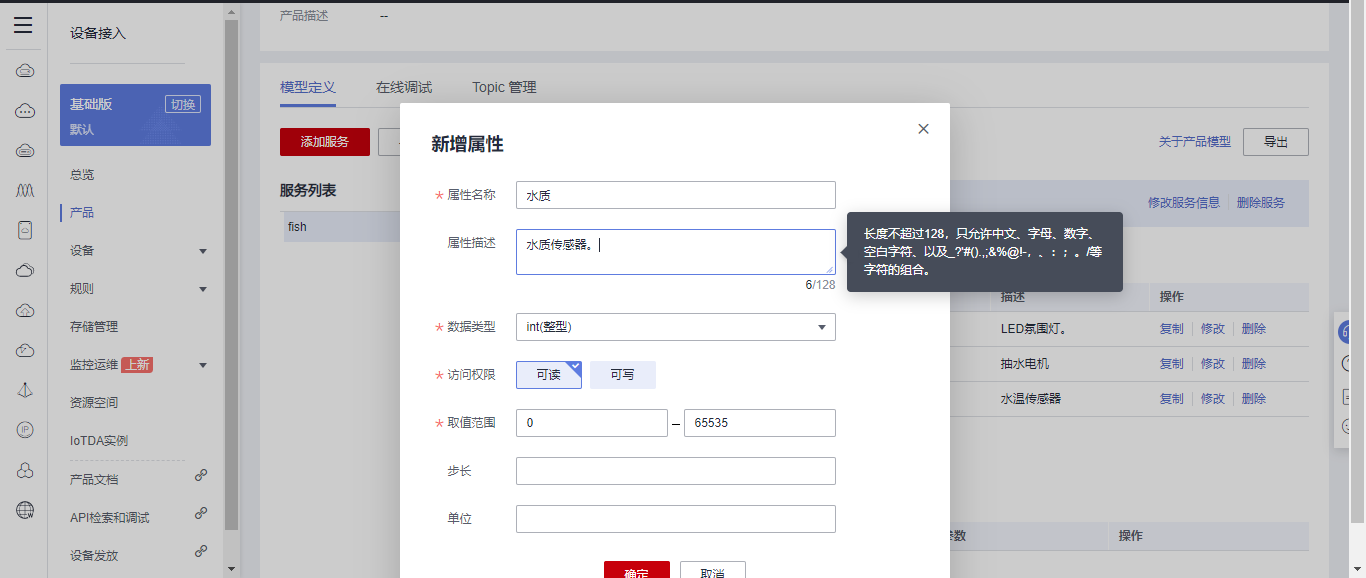Expand the 监控运维 sidebar submenu arrow
Screen dimensions: 1366x578
click(x=203, y=365)
